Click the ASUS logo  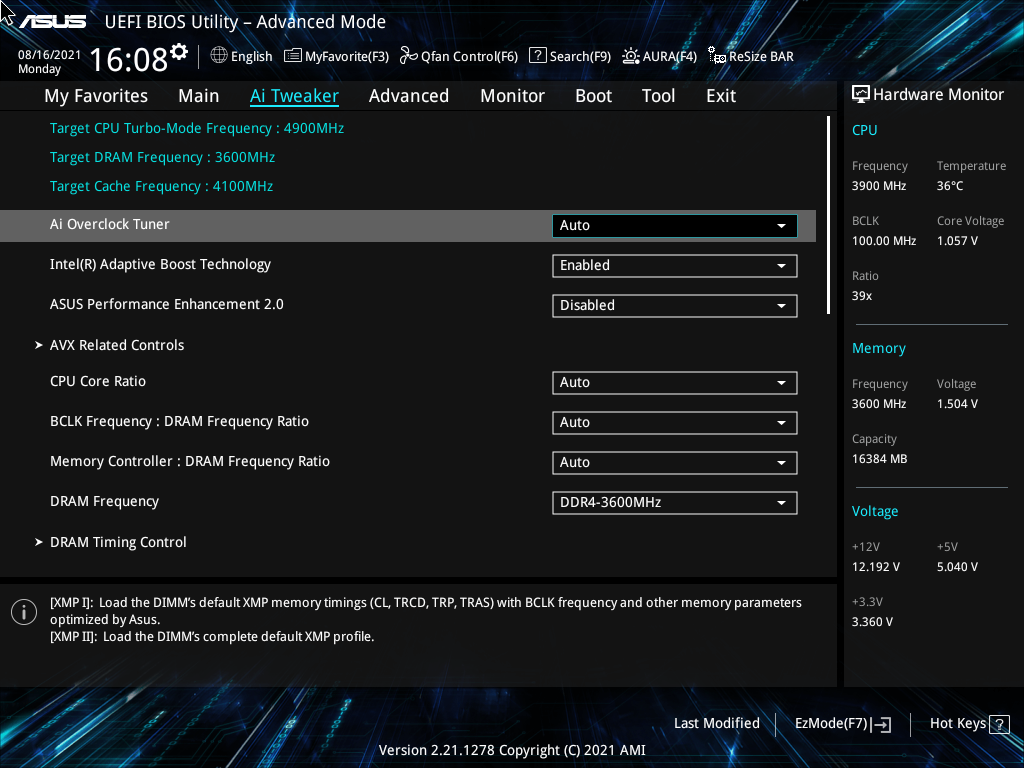pos(52,22)
